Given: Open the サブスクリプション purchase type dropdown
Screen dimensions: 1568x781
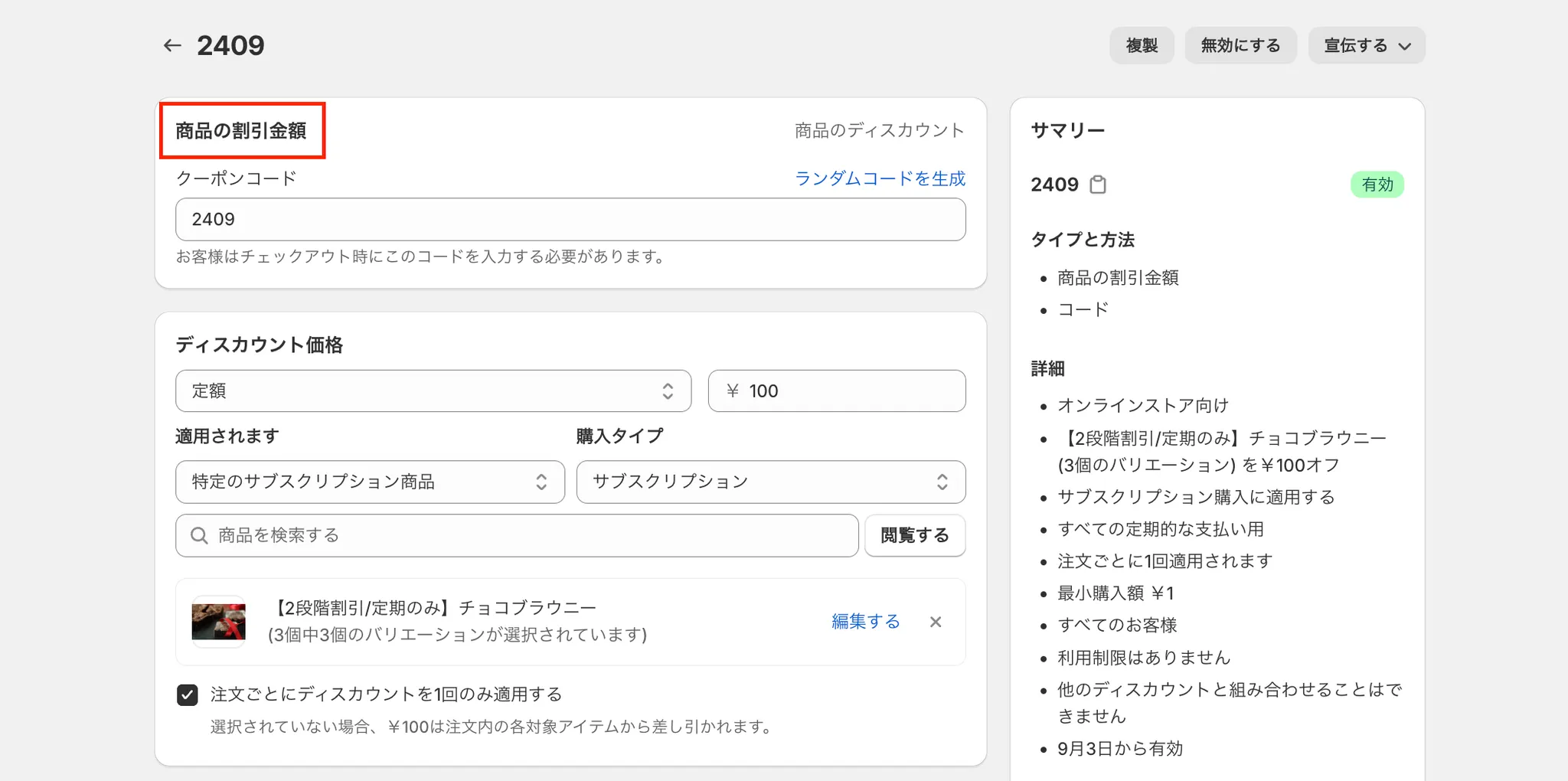Looking at the screenshot, I should point(770,482).
